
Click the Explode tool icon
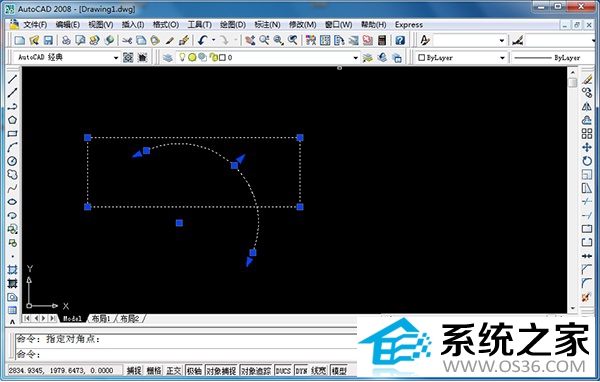point(587,297)
